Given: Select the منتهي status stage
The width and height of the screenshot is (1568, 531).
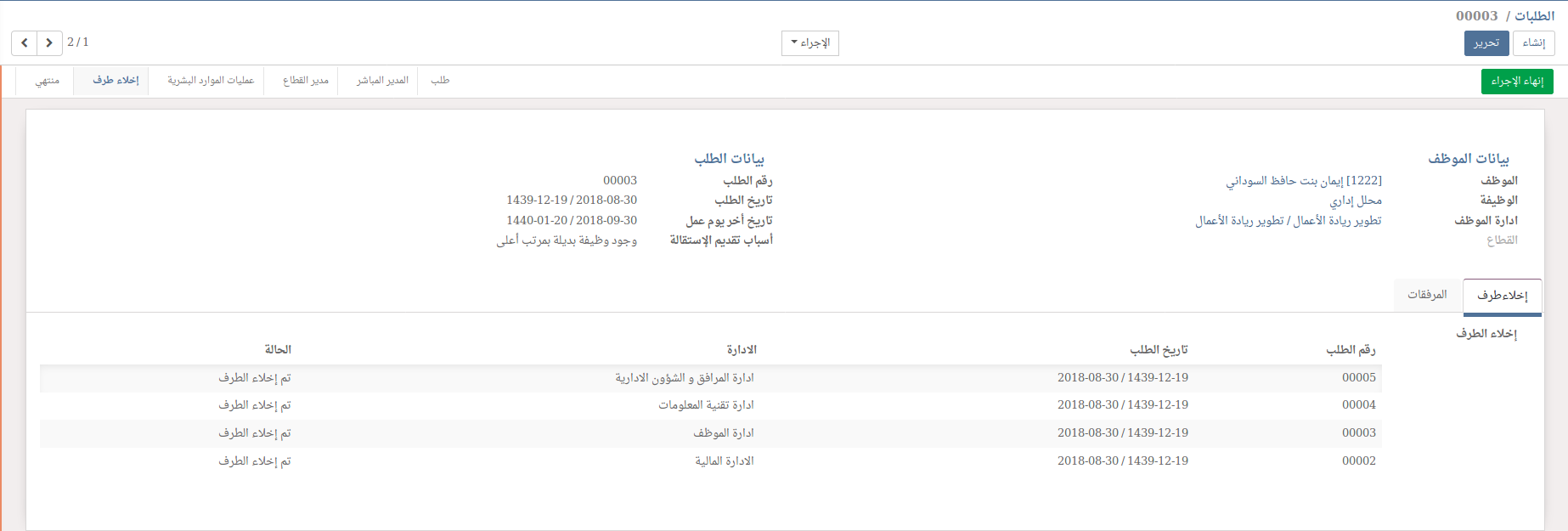Looking at the screenshot, I should point(47,81).
